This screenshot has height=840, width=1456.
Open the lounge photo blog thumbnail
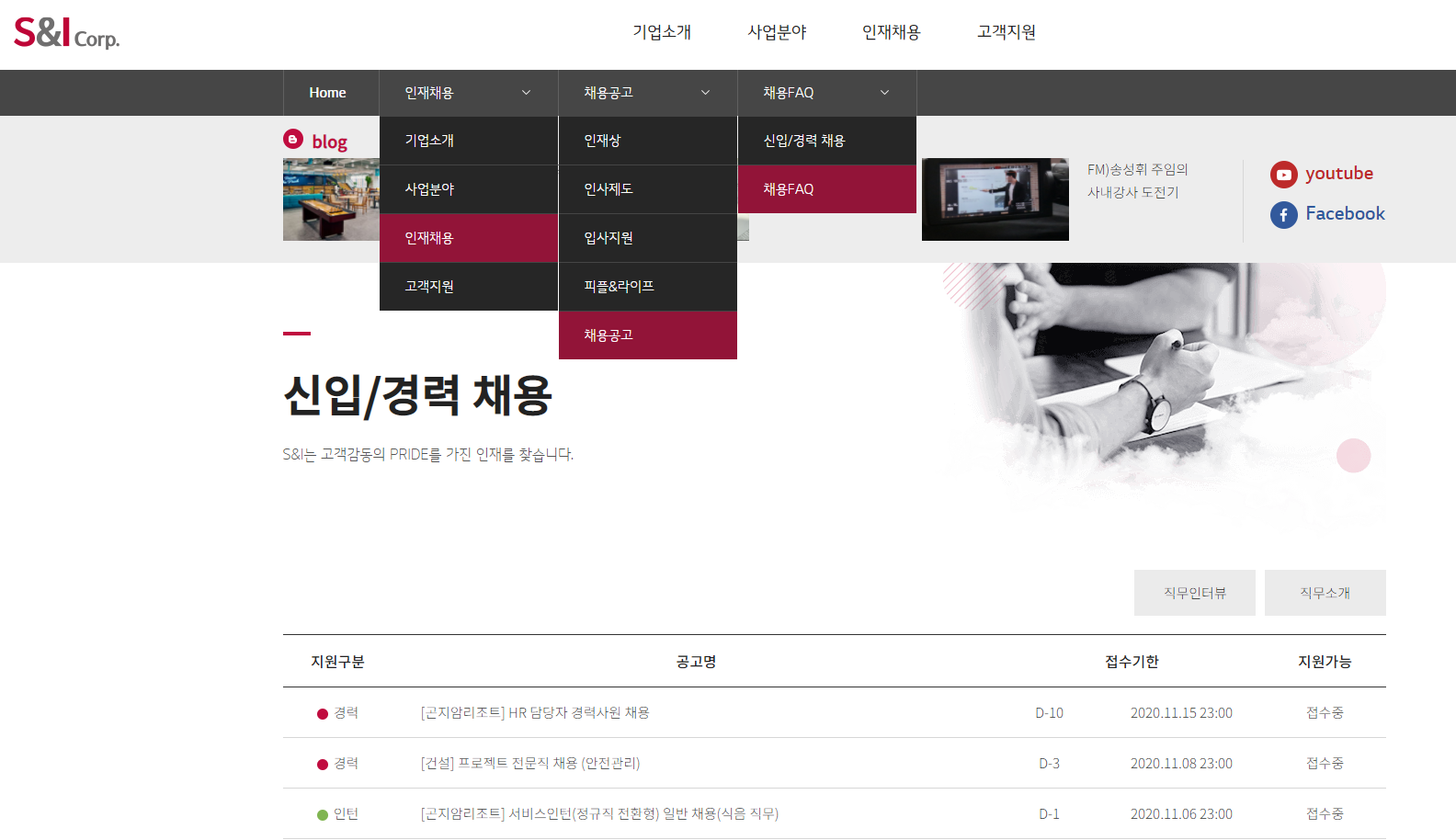pyautogui.click(x=331, y=199)
